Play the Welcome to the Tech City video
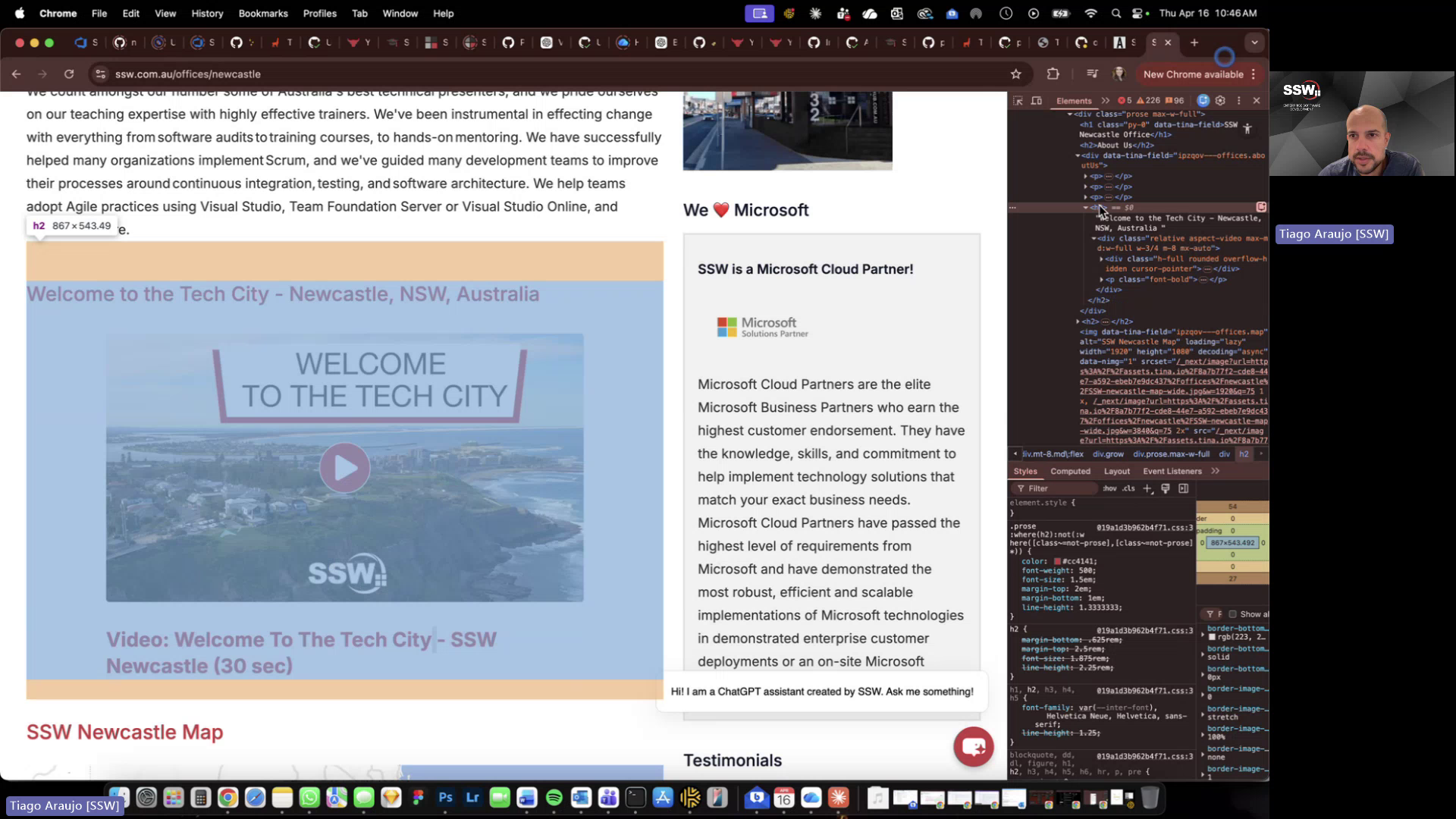The width and height of the screenshot is (1456, 819). tap(344, 468)
